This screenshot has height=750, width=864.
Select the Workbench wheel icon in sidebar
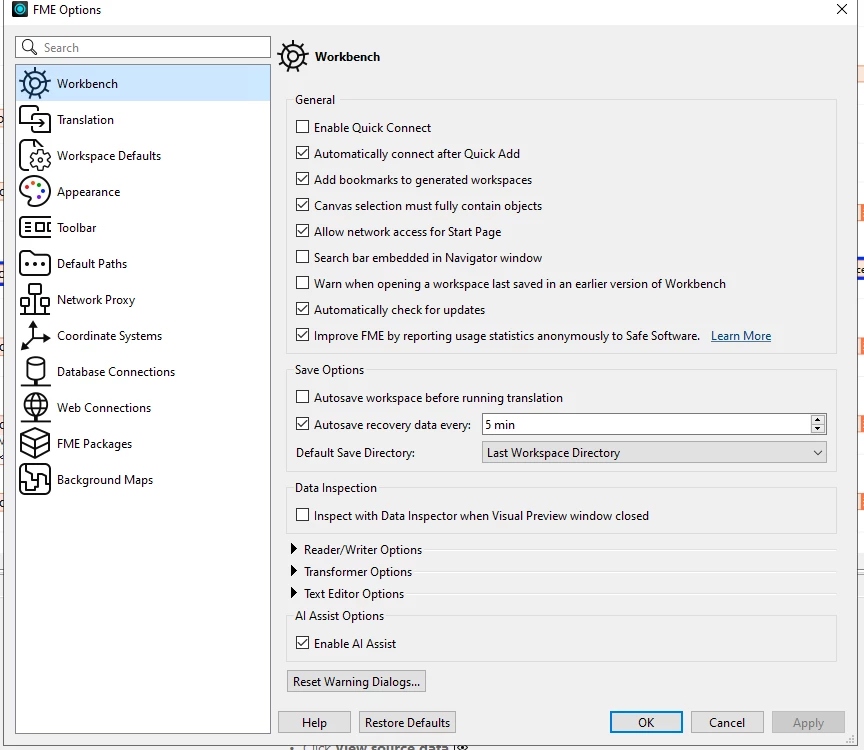[35, 83]
